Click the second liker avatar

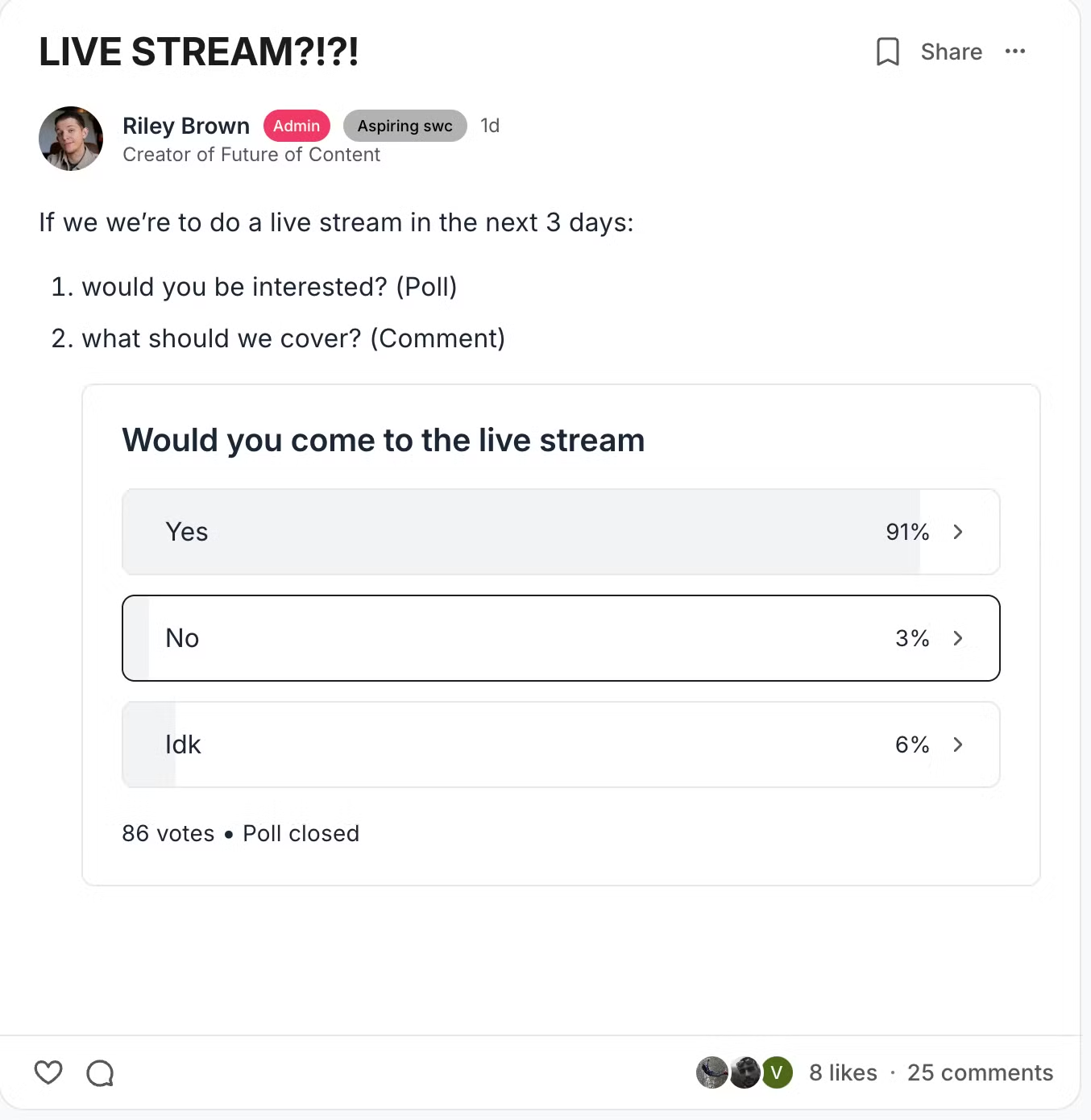[745, 1072]
